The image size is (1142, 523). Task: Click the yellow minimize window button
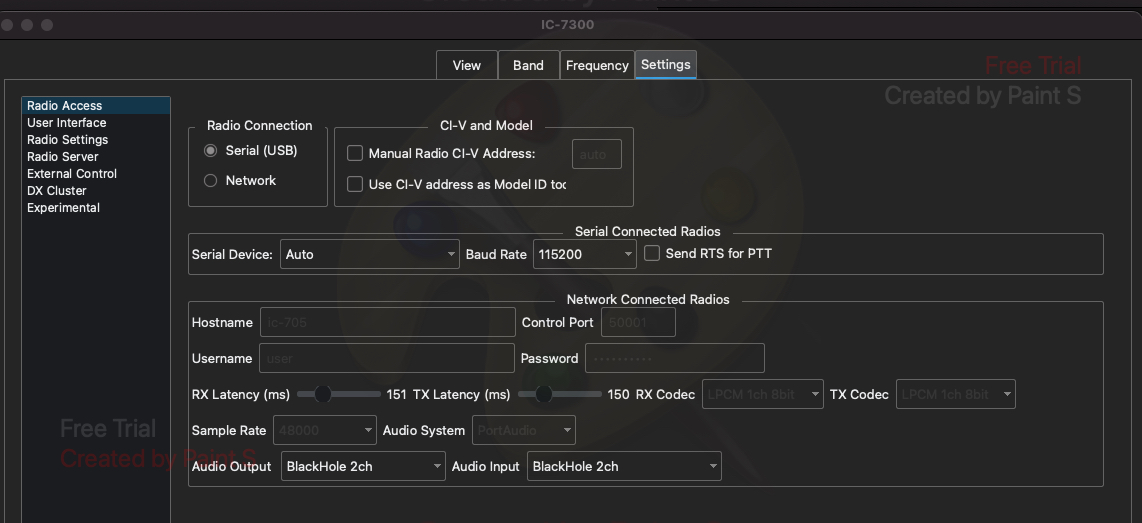(27, 25)
